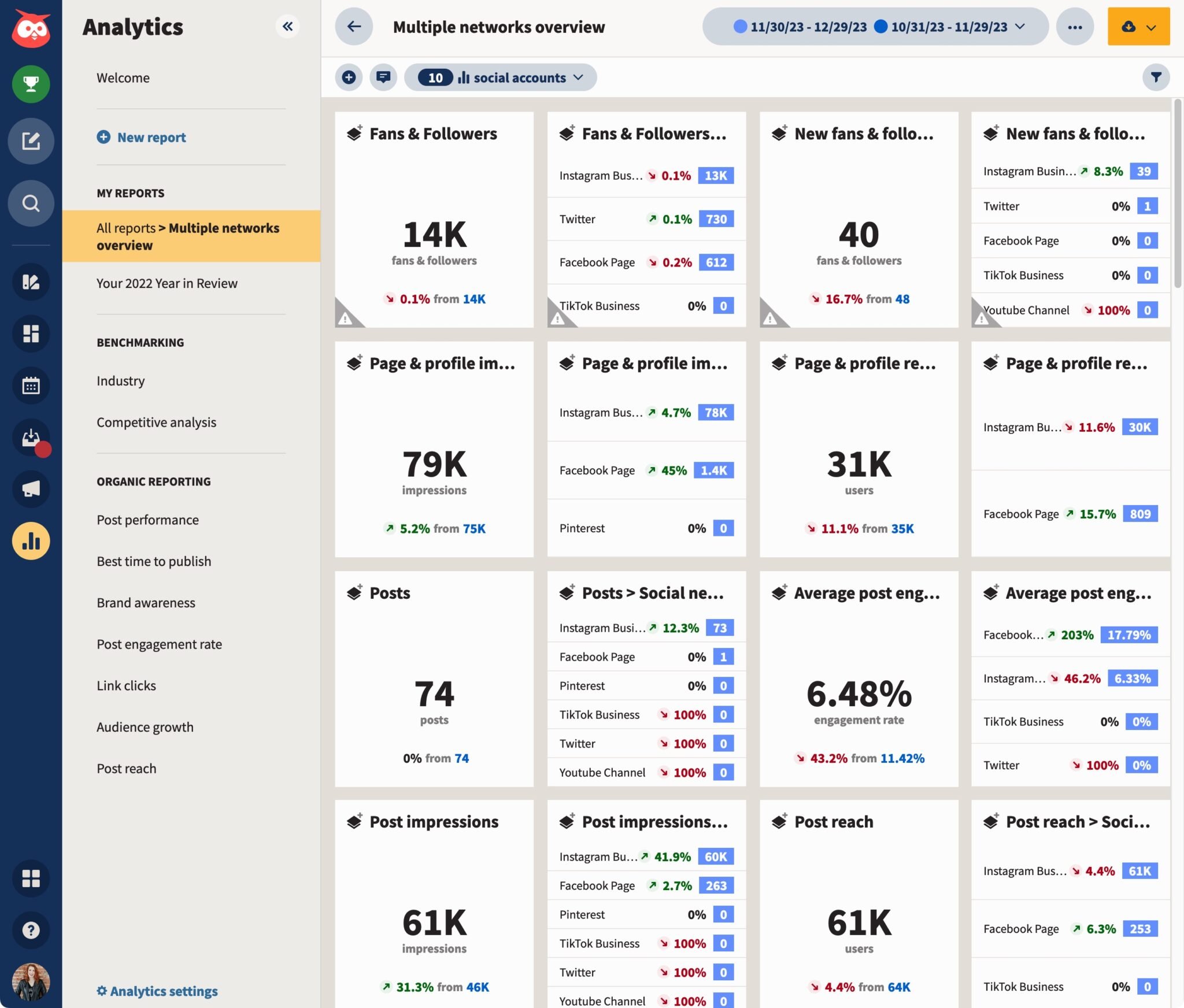Screen dimensions: 1184x1008
Task: Open Competitive analysis under Benchmarking
Action: 156,422
